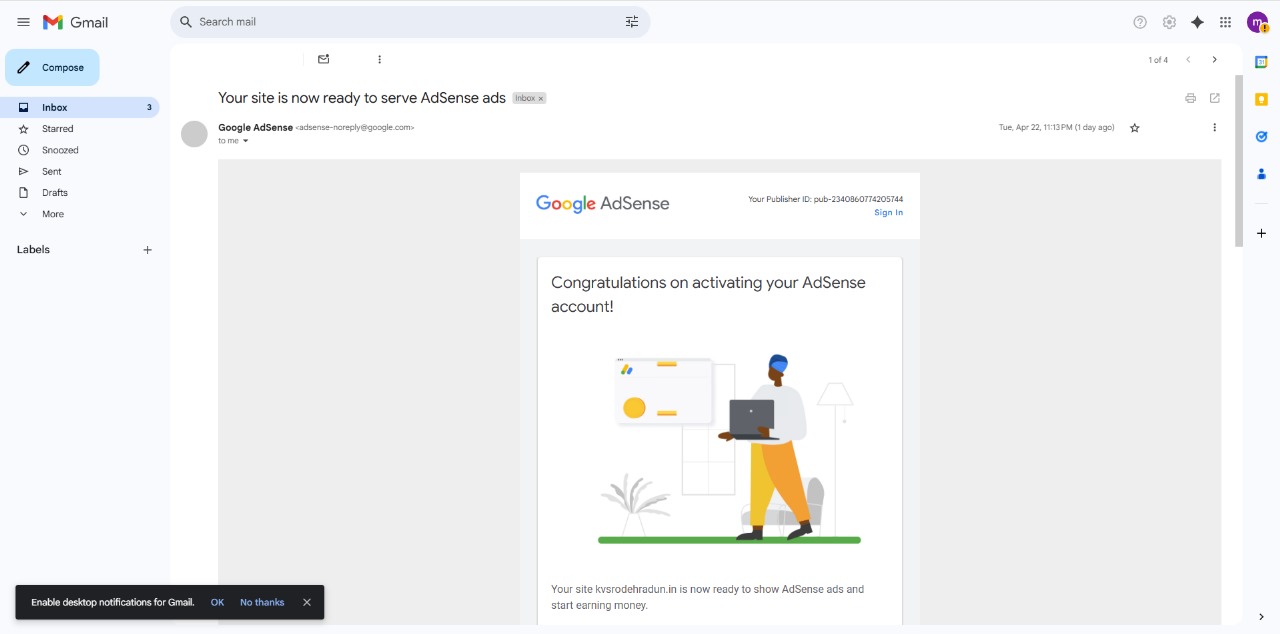Viewport: 1280px width, 634px height.
Task: Star the Google AdSense email
Action: (1135, 128)
